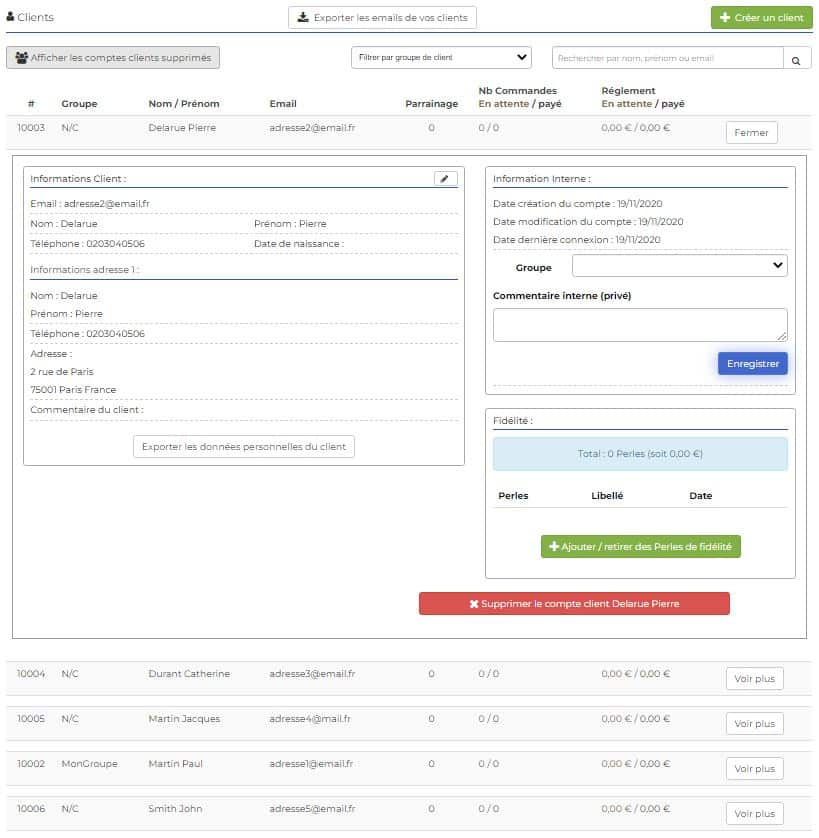Click MonGroupe in the Martin Paul row
This screenshot has height=838, width=819.
(x=89, y=764)
